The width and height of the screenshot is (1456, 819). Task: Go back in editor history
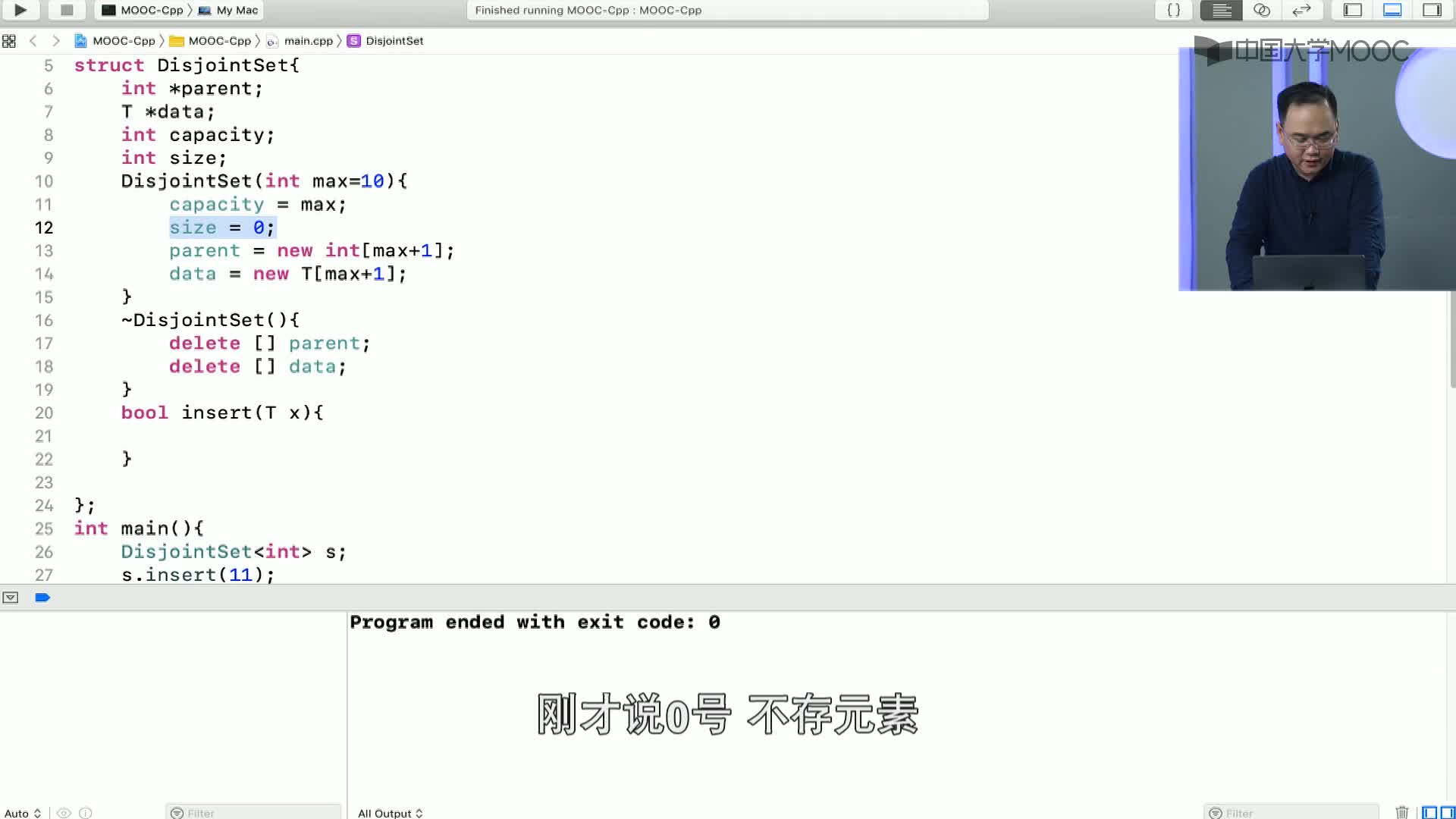[33, 41]
